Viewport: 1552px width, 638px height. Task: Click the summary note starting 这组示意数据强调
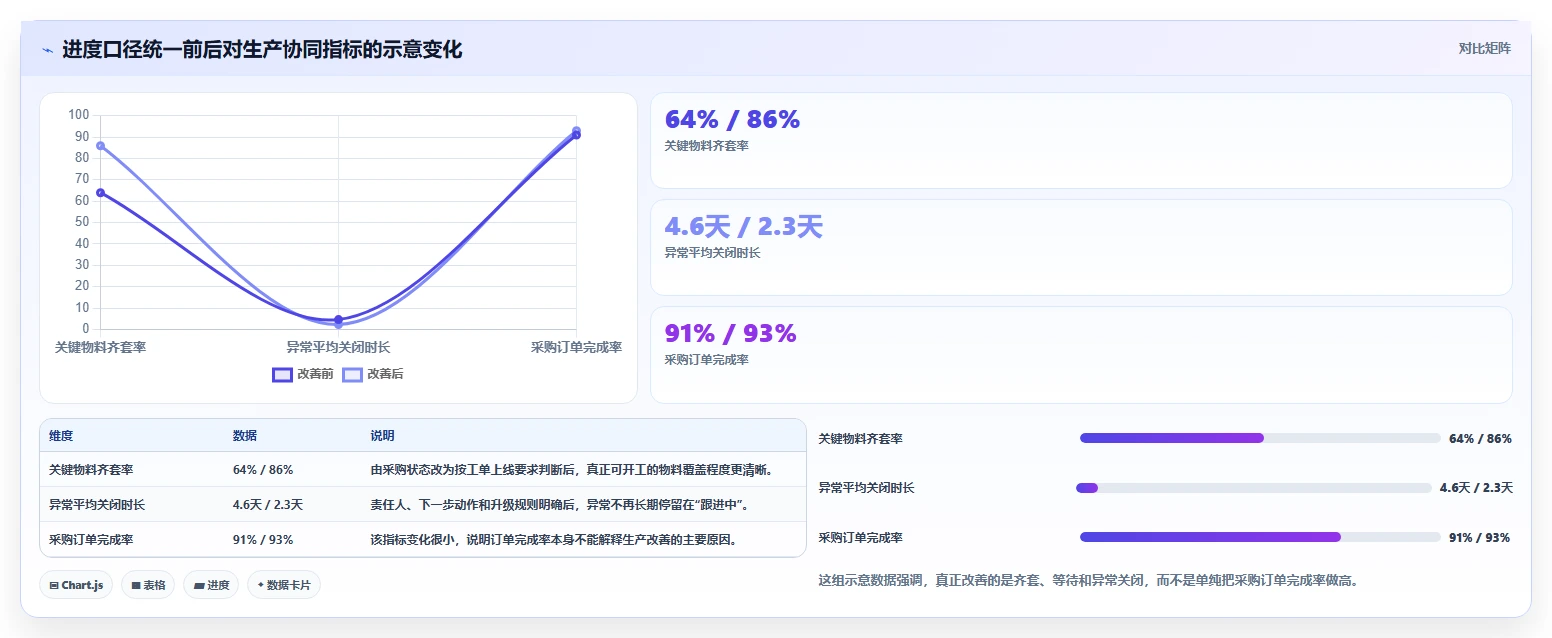click(x=1089, y=580)
